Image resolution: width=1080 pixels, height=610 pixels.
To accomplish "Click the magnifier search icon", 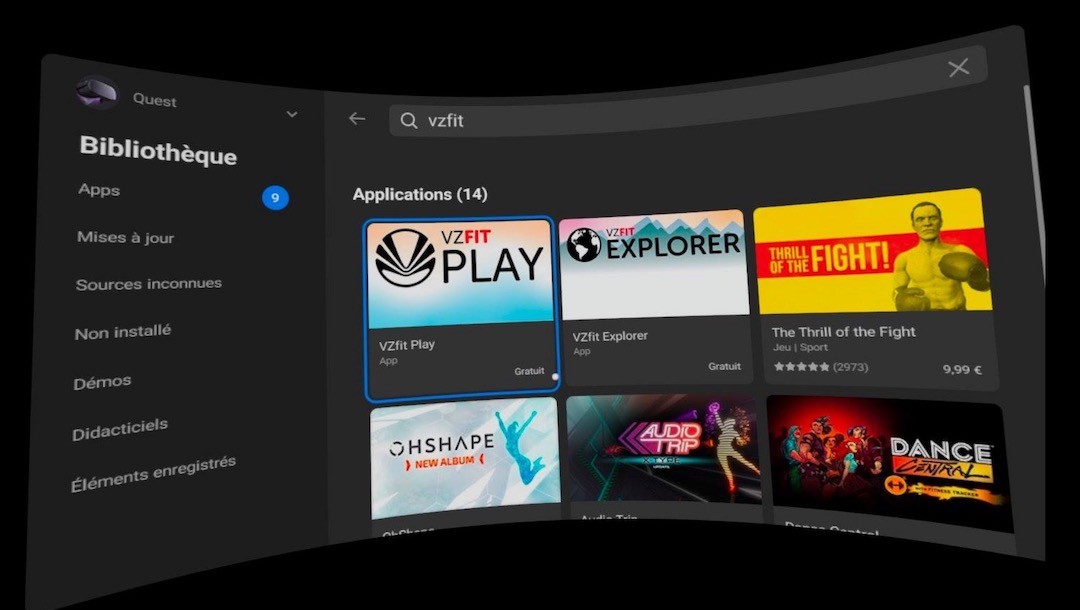I will (x=408, y=120).
